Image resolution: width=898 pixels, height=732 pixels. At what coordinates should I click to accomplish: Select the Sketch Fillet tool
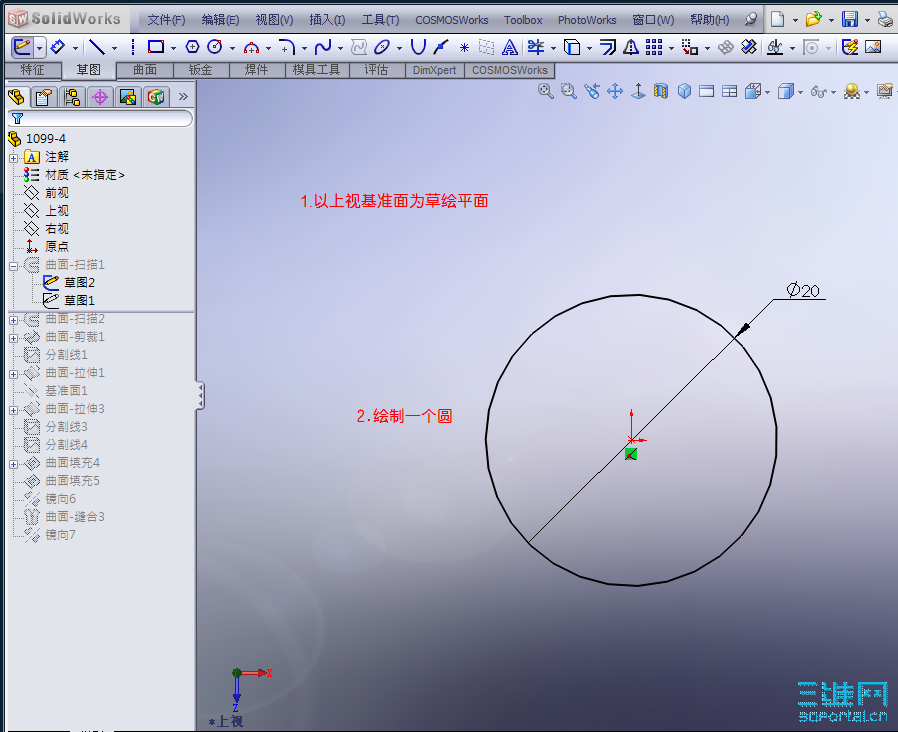(x=286, y=47)
